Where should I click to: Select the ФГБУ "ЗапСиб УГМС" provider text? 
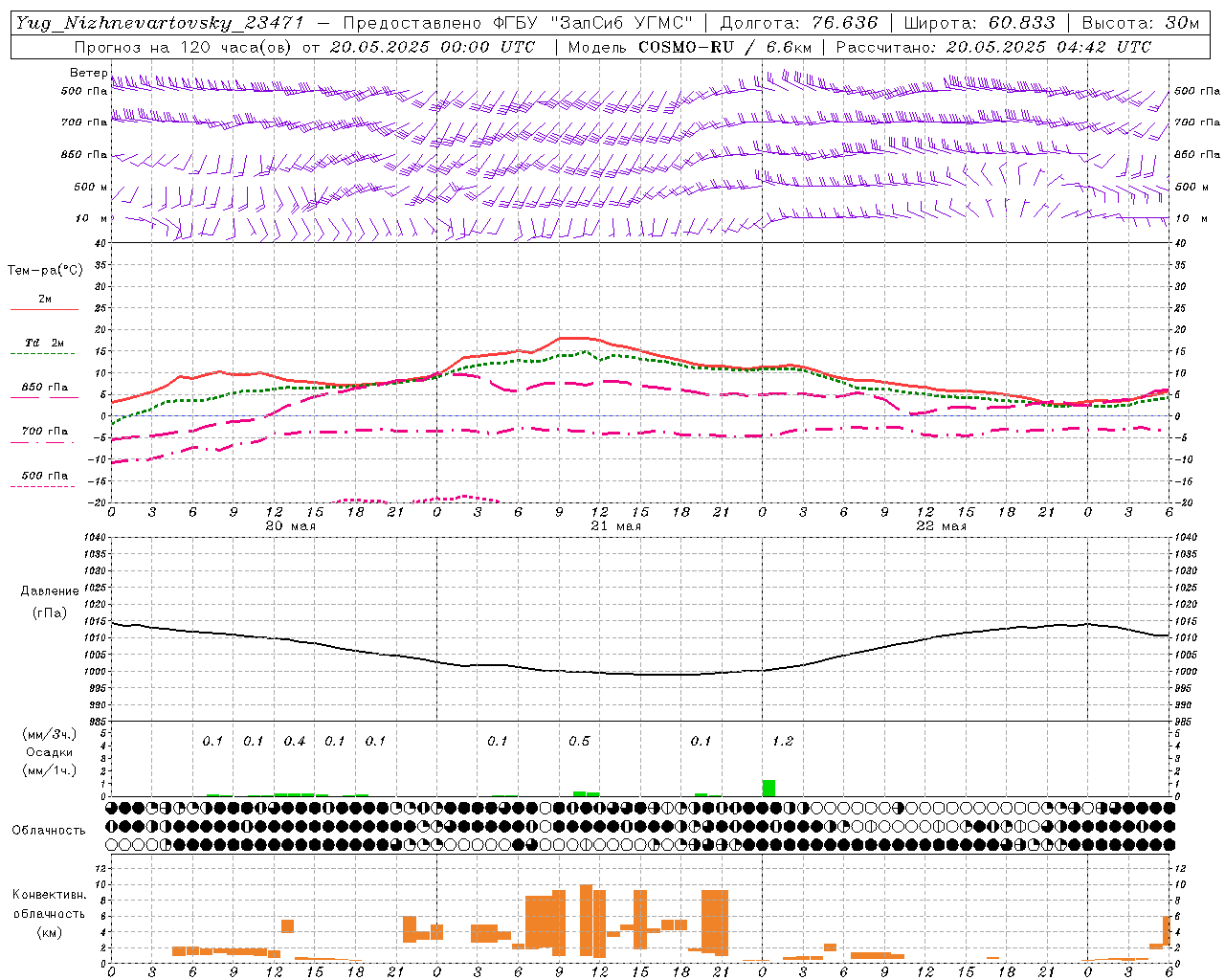pyautogui.click(x=591, y=23)
